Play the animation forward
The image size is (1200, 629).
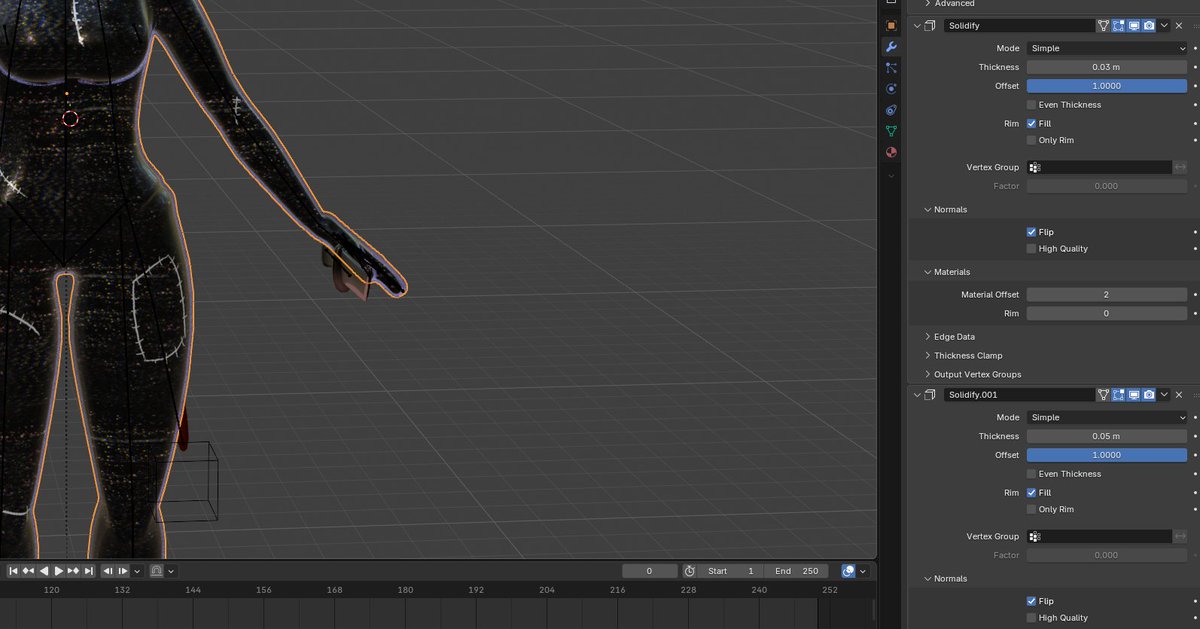tap(58, 571)
